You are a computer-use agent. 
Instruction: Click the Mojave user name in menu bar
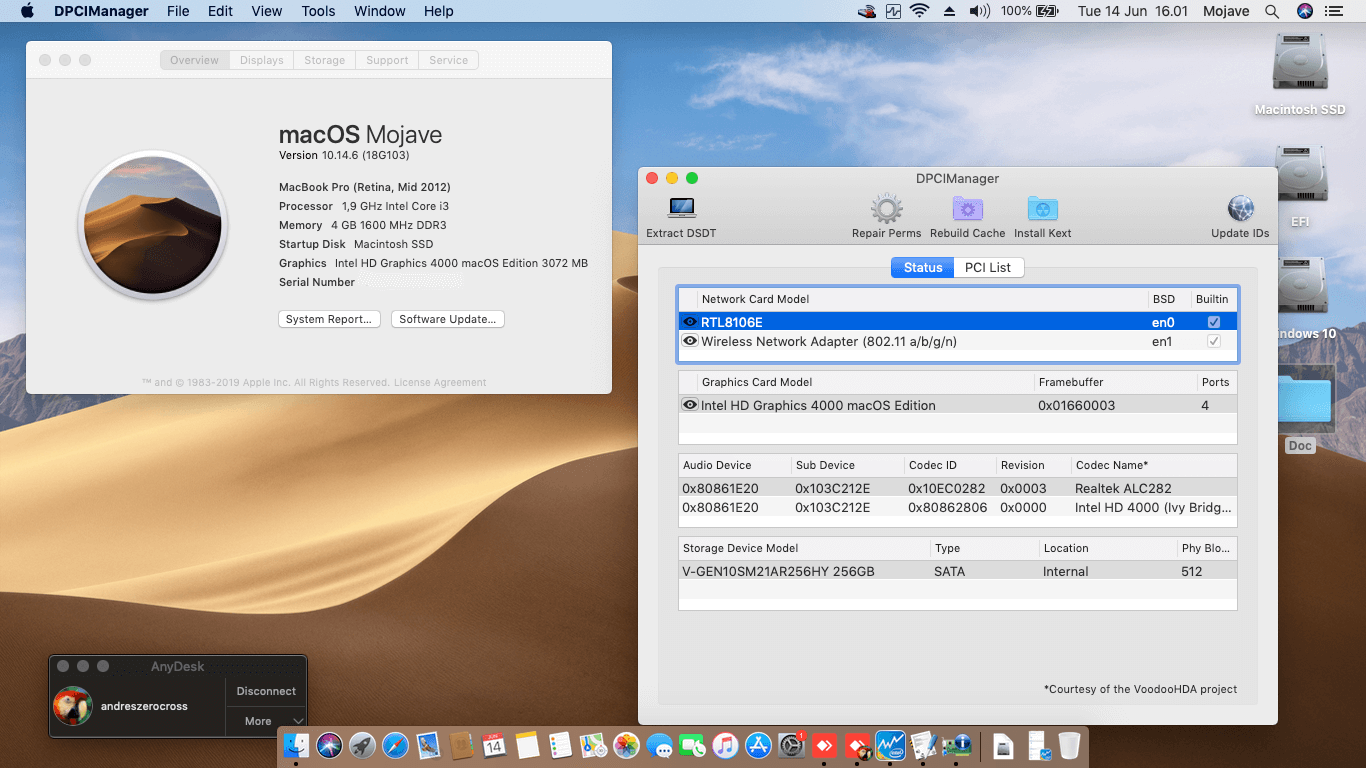1226,11
